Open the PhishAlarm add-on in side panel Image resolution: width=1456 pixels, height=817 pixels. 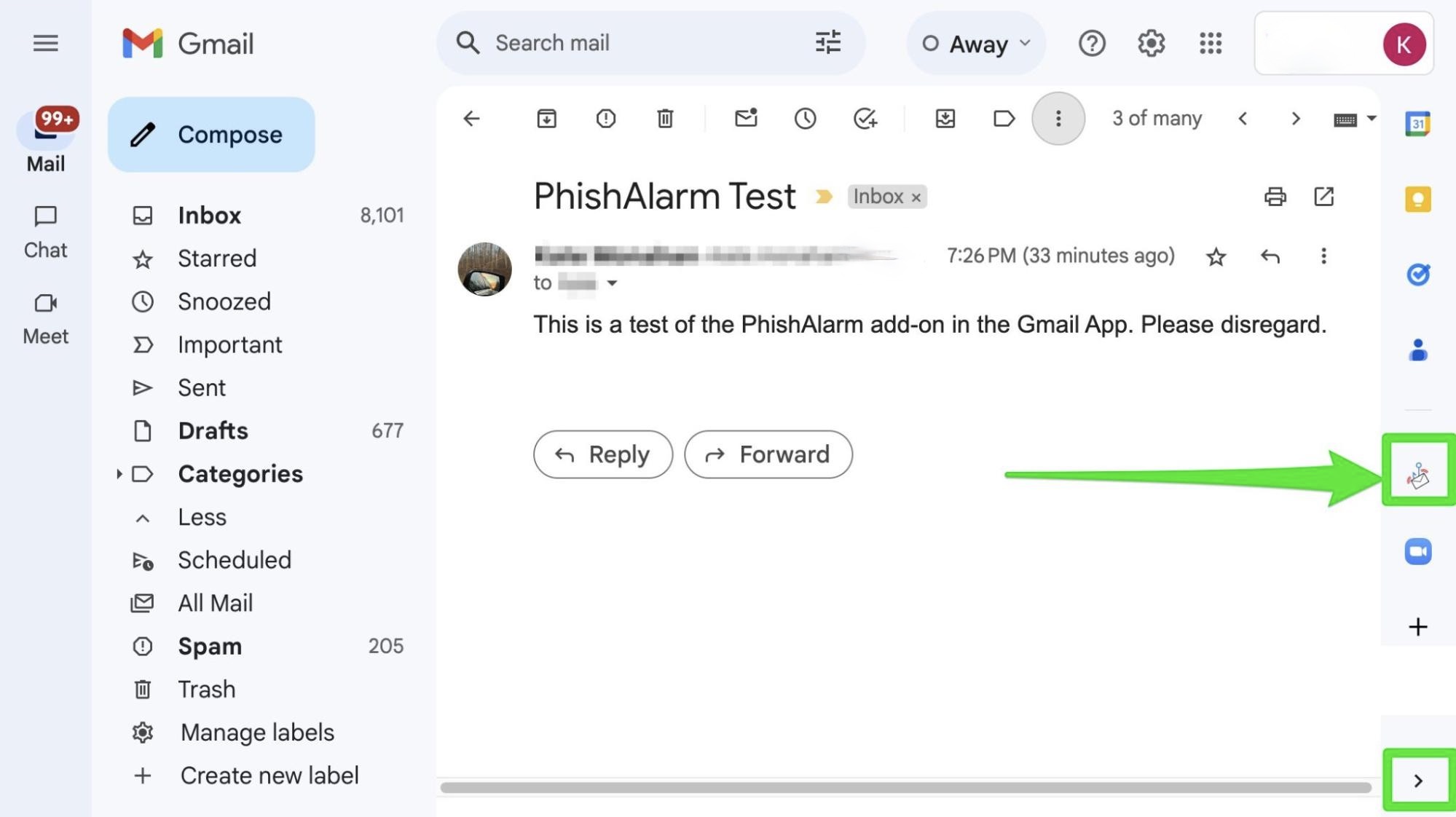[1417, 475]
